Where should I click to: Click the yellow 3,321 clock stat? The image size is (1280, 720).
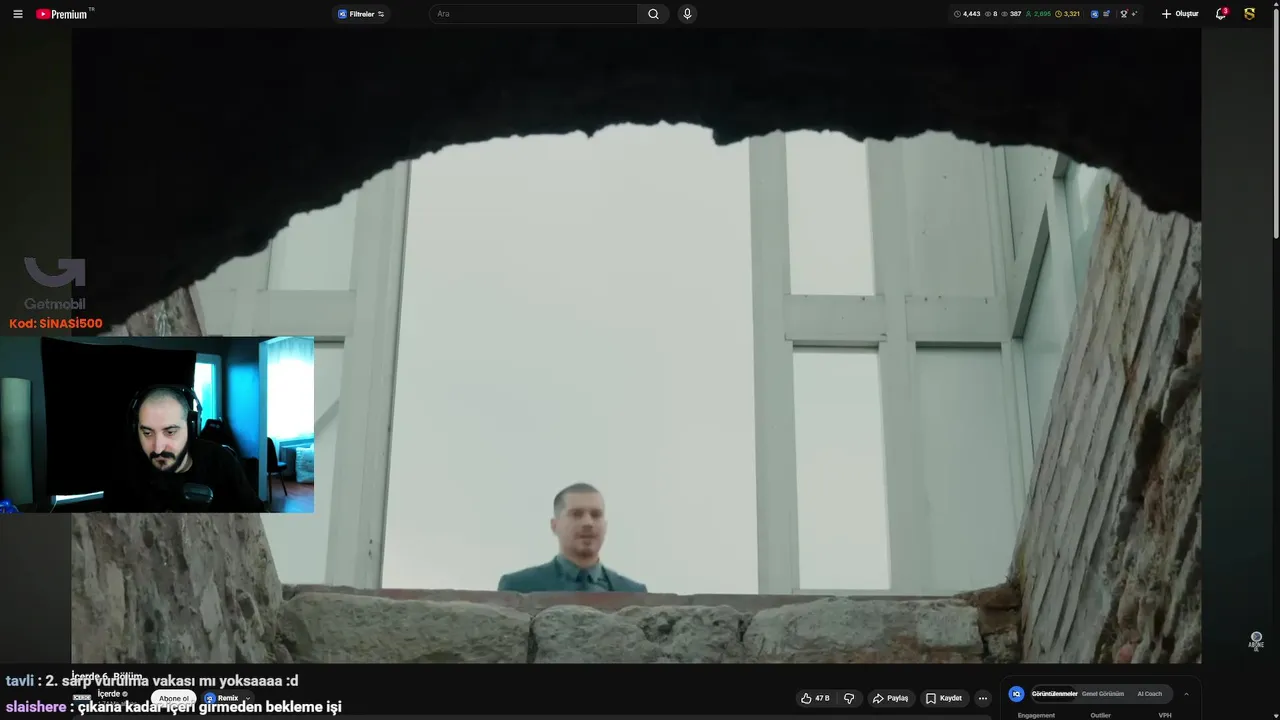pos(1068,14)
